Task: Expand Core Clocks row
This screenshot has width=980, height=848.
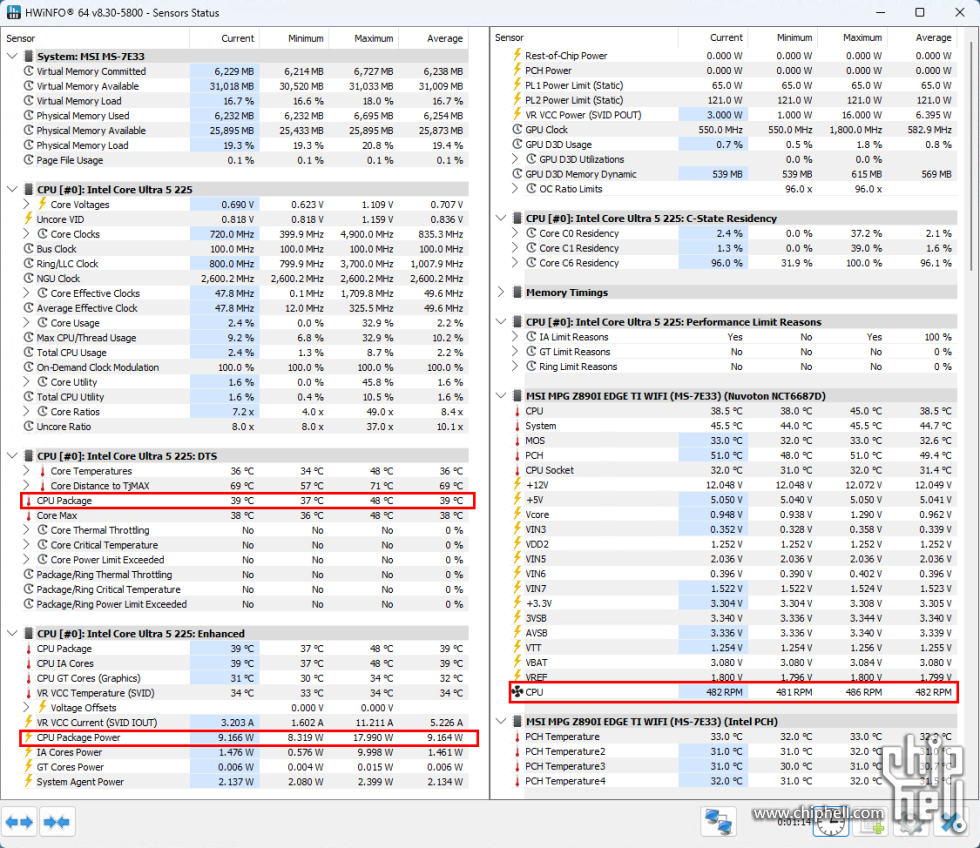Action: [26, 234]
